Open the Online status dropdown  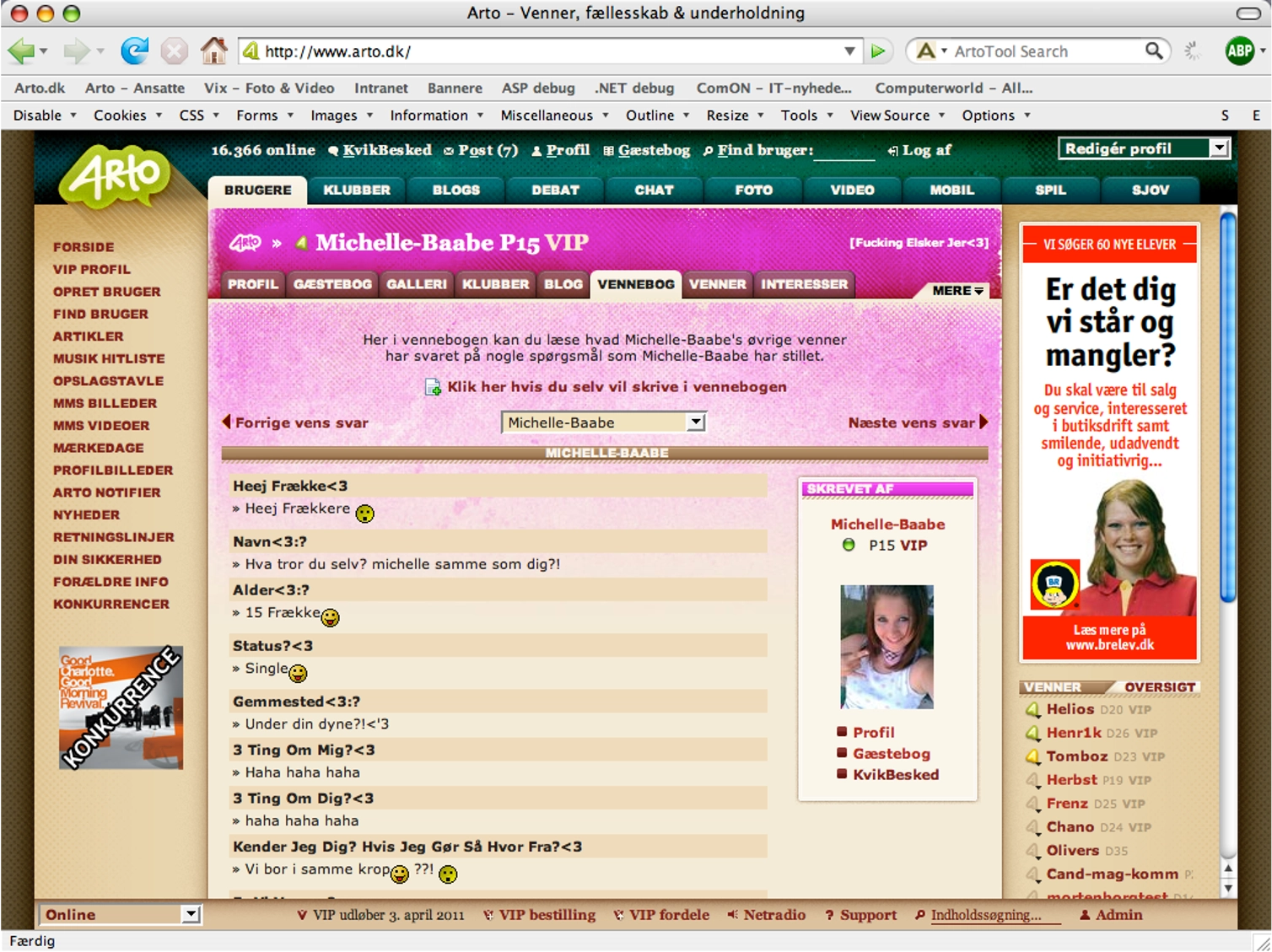(x=120, y=914)
